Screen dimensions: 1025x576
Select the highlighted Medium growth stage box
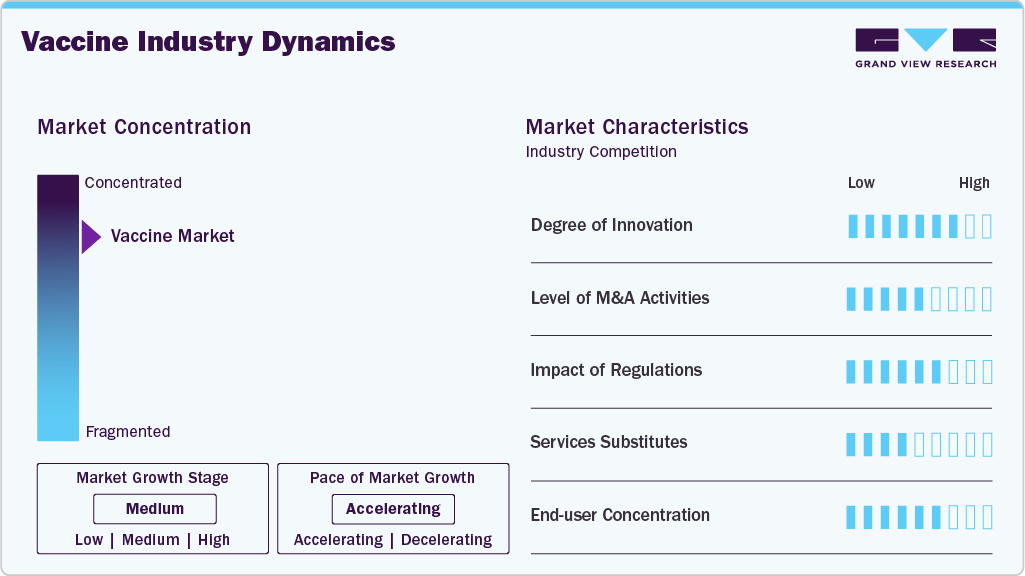155,509
